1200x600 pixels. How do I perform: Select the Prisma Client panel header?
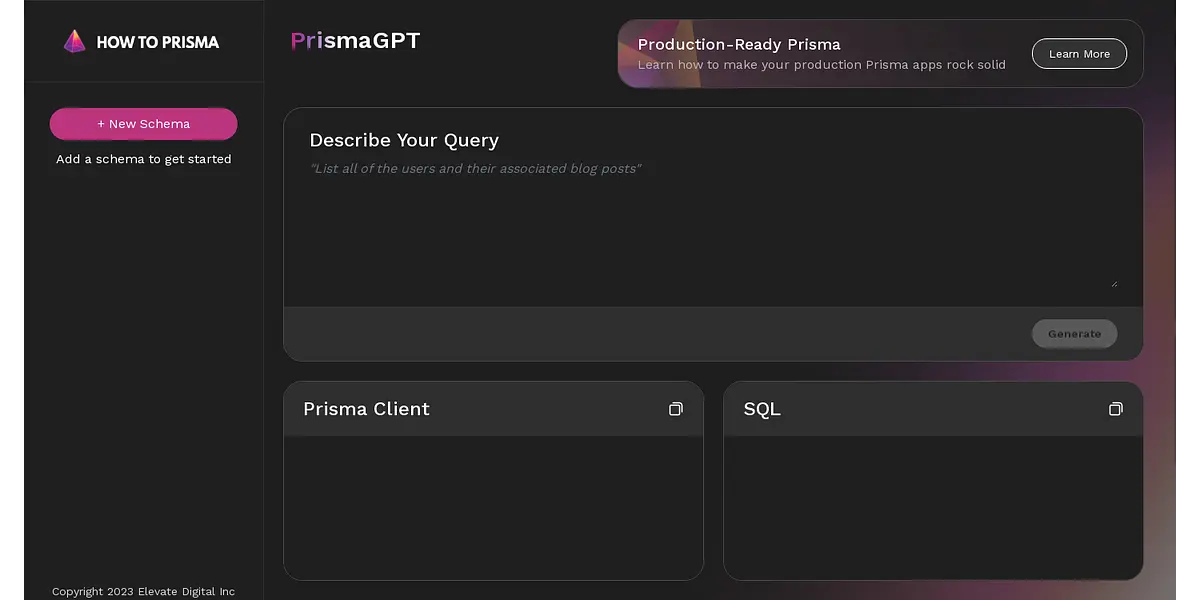[366, 409]
